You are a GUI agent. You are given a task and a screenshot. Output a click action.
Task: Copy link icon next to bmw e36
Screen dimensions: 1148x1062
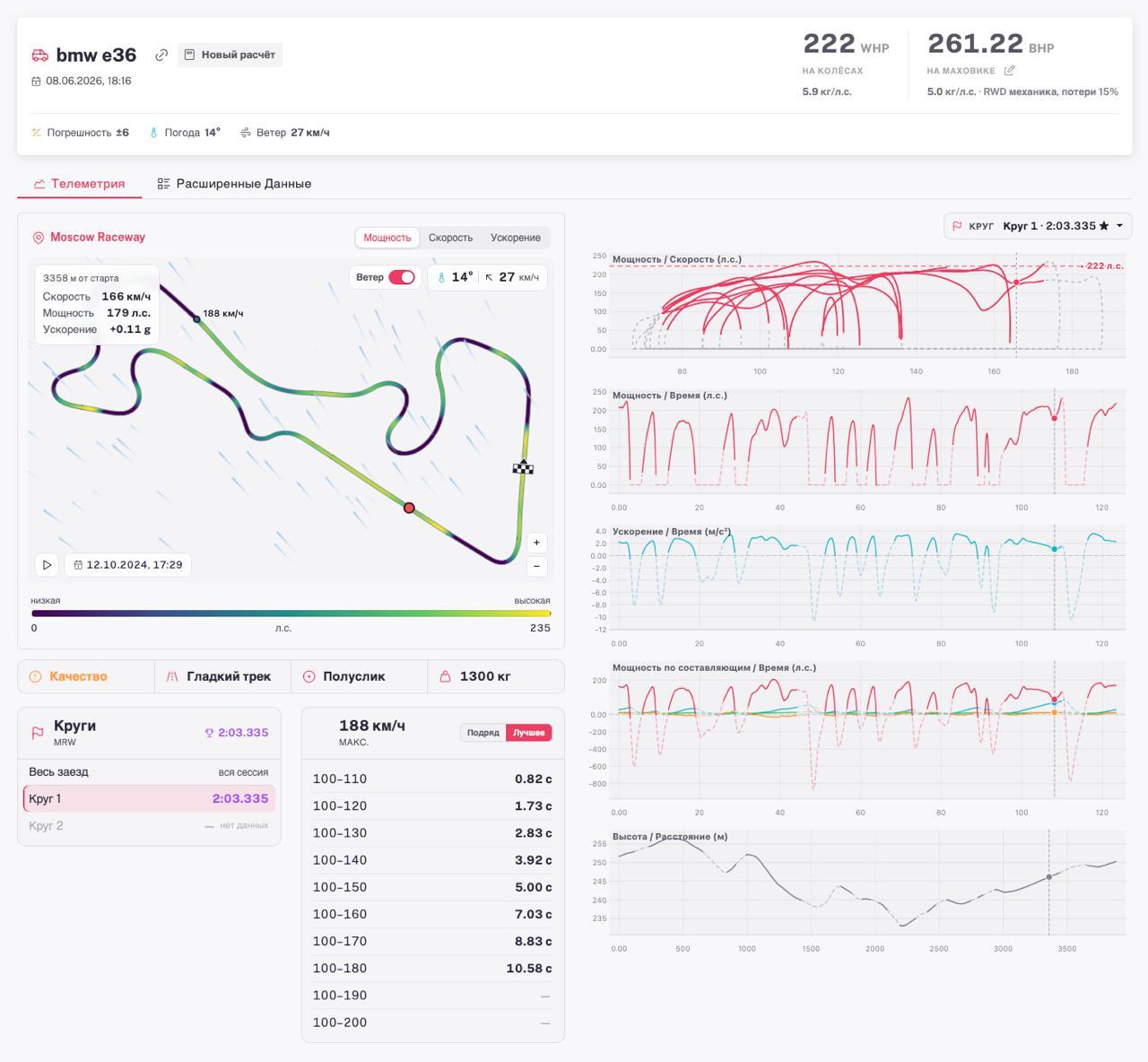pyautogui.click(x=161, y=55)
